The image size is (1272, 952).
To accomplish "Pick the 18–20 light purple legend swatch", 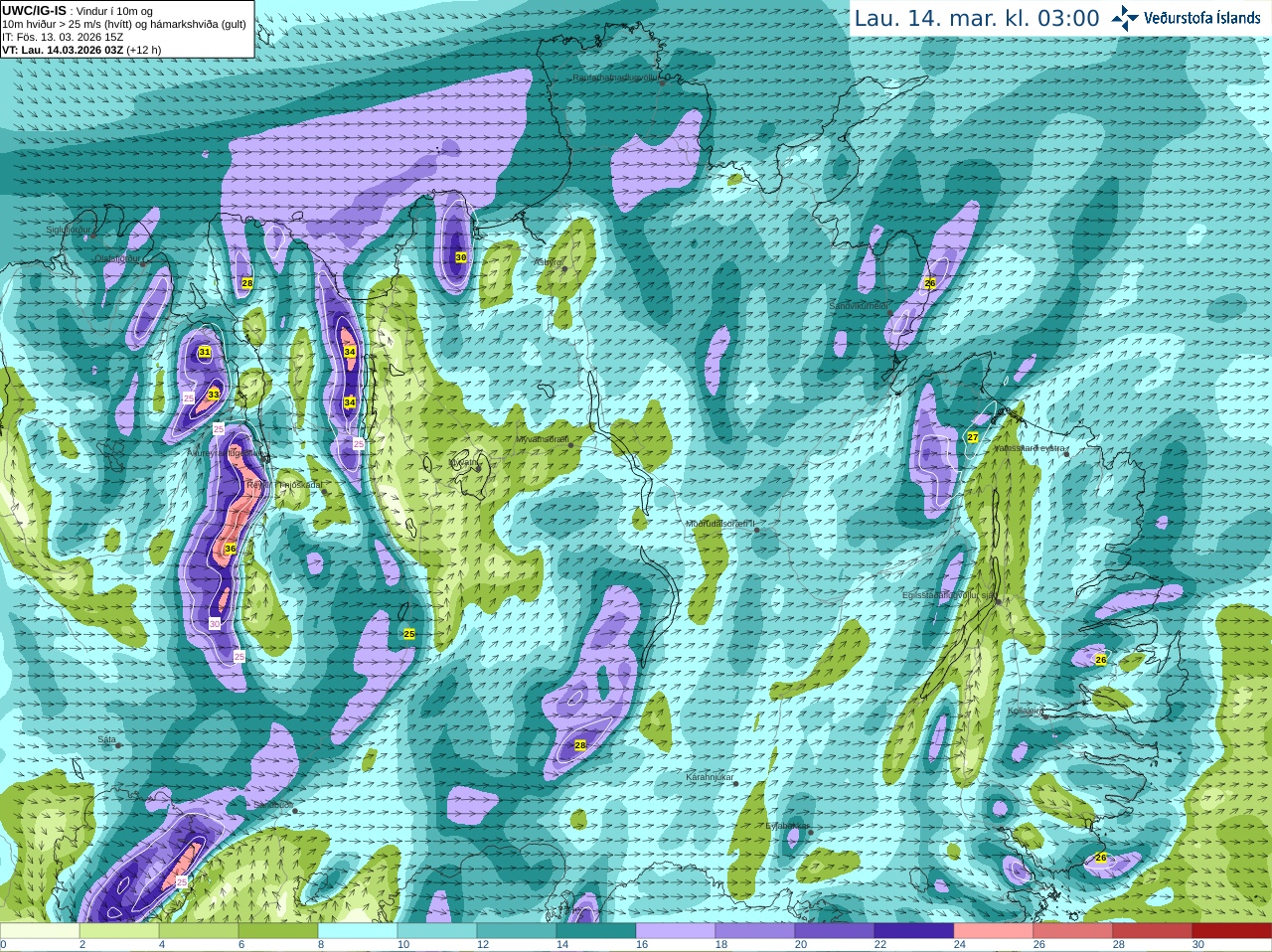I will [755, 931].
